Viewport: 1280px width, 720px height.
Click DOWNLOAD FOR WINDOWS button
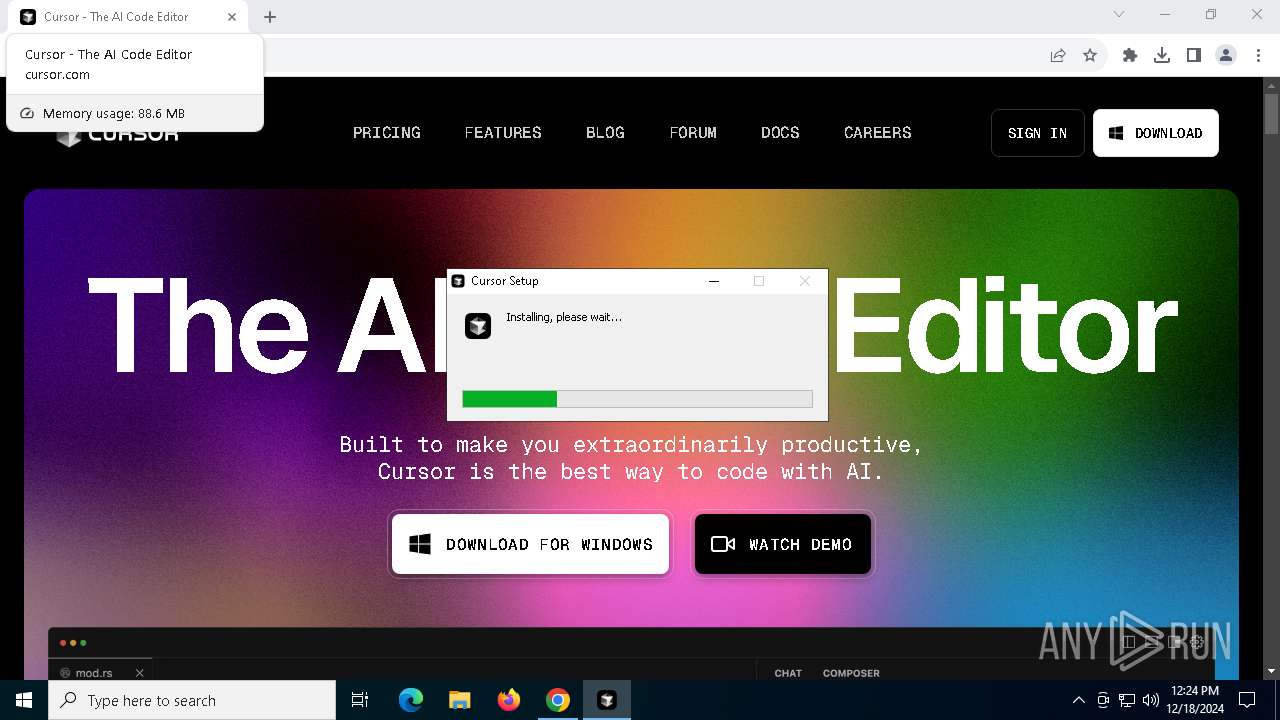click(530, 544)
